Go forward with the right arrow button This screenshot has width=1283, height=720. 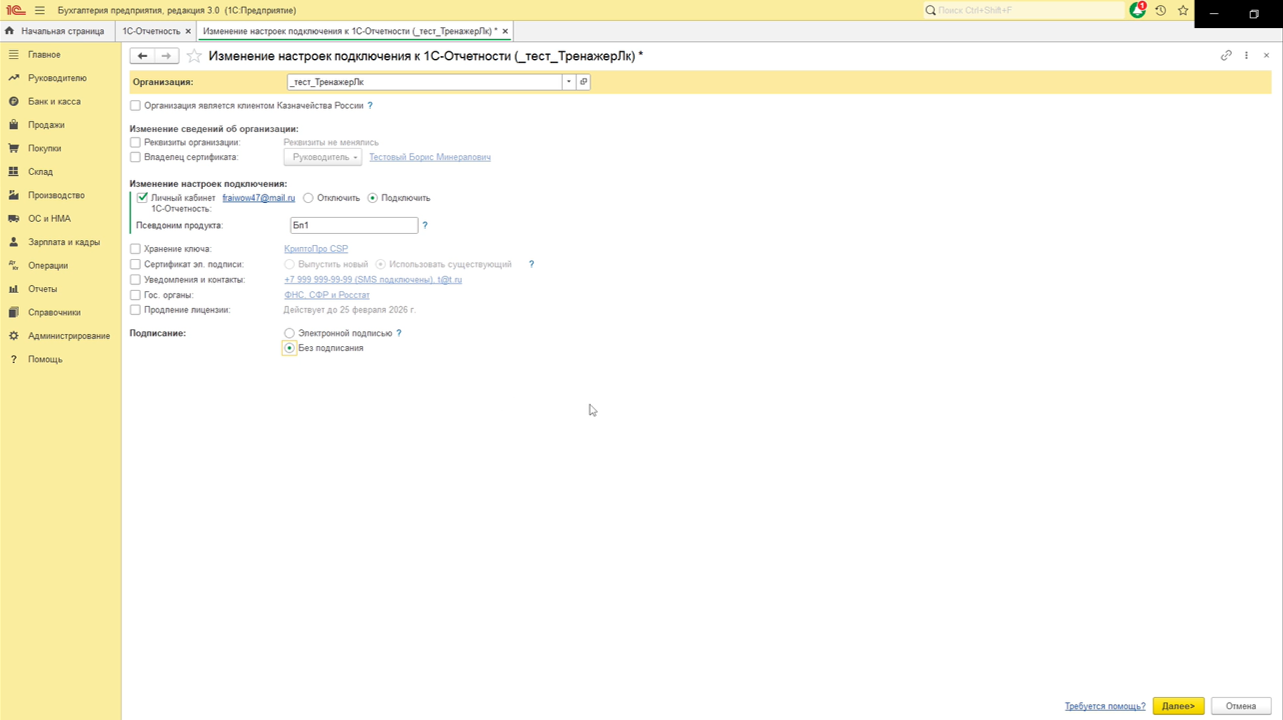[167, 56]
